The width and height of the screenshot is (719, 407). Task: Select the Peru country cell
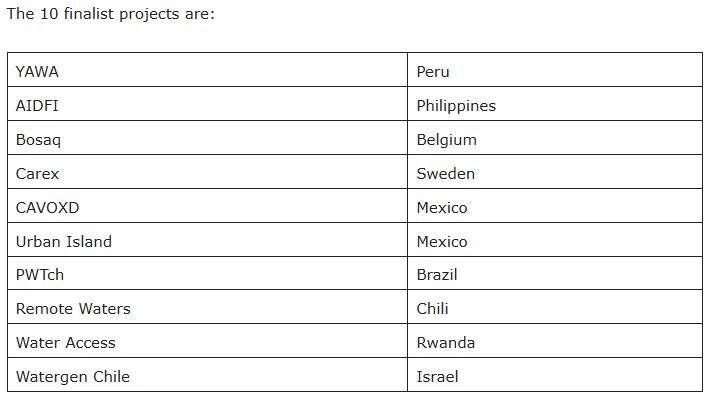555,70
